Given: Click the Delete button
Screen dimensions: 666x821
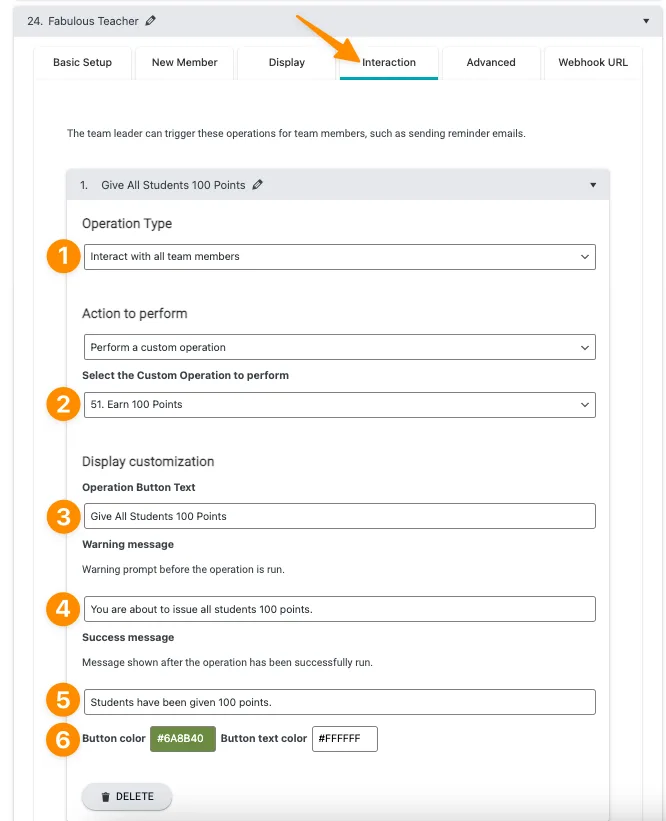Looking at the screenshot, I should (x=127, y=797).
